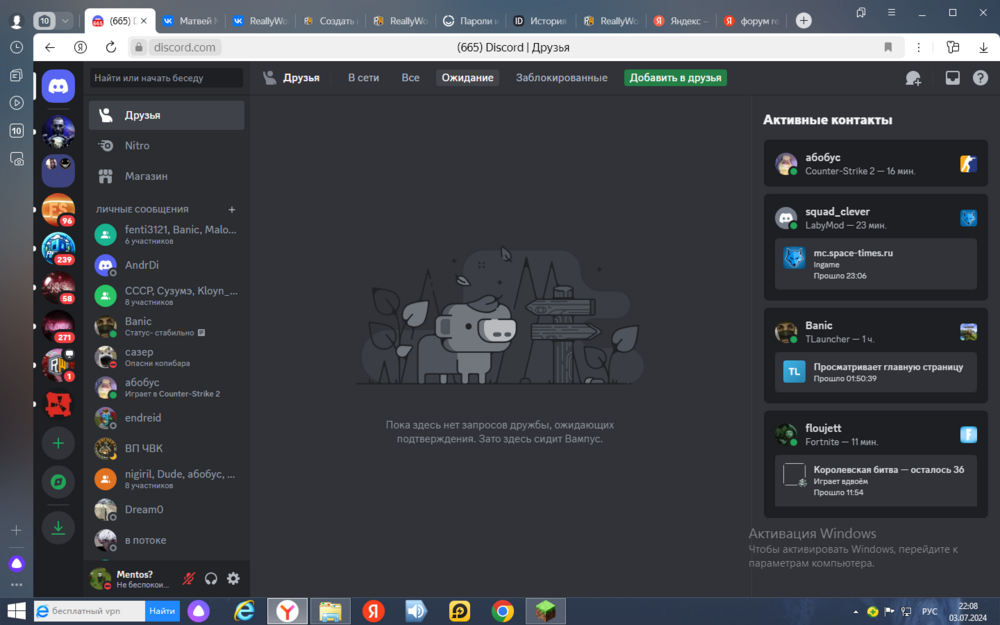
Task: Click the discord.com address field
Action: [184, 47]
